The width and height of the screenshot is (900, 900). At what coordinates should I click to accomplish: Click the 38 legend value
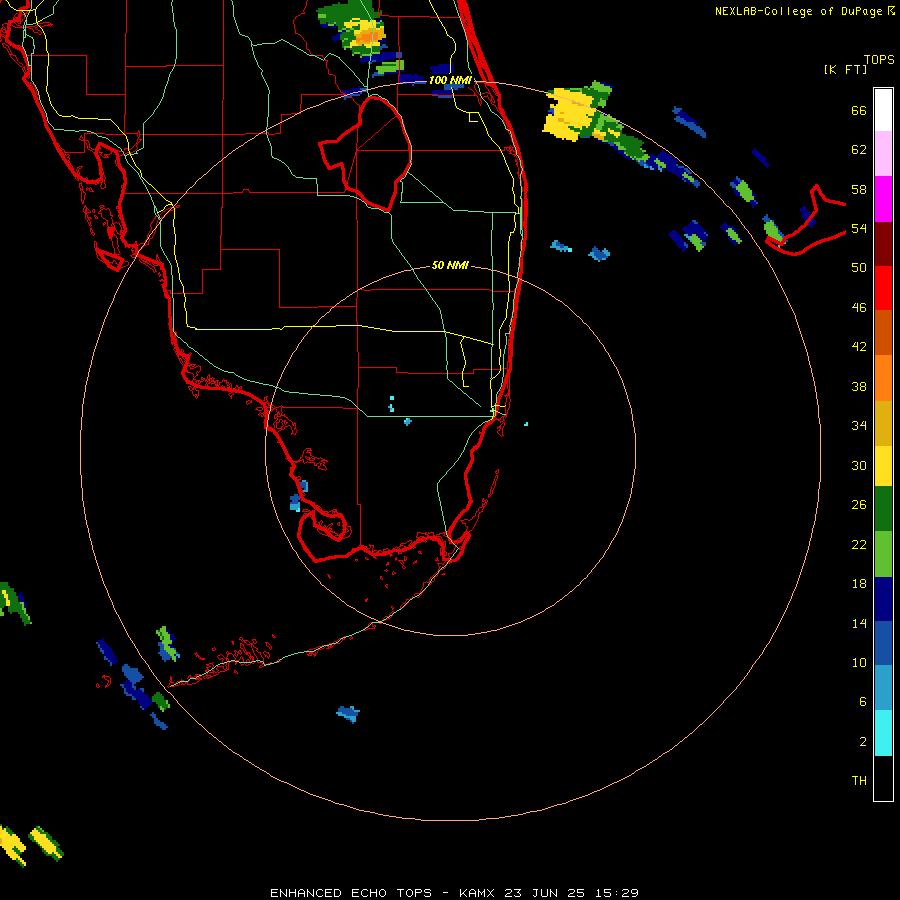click(859, 387)
